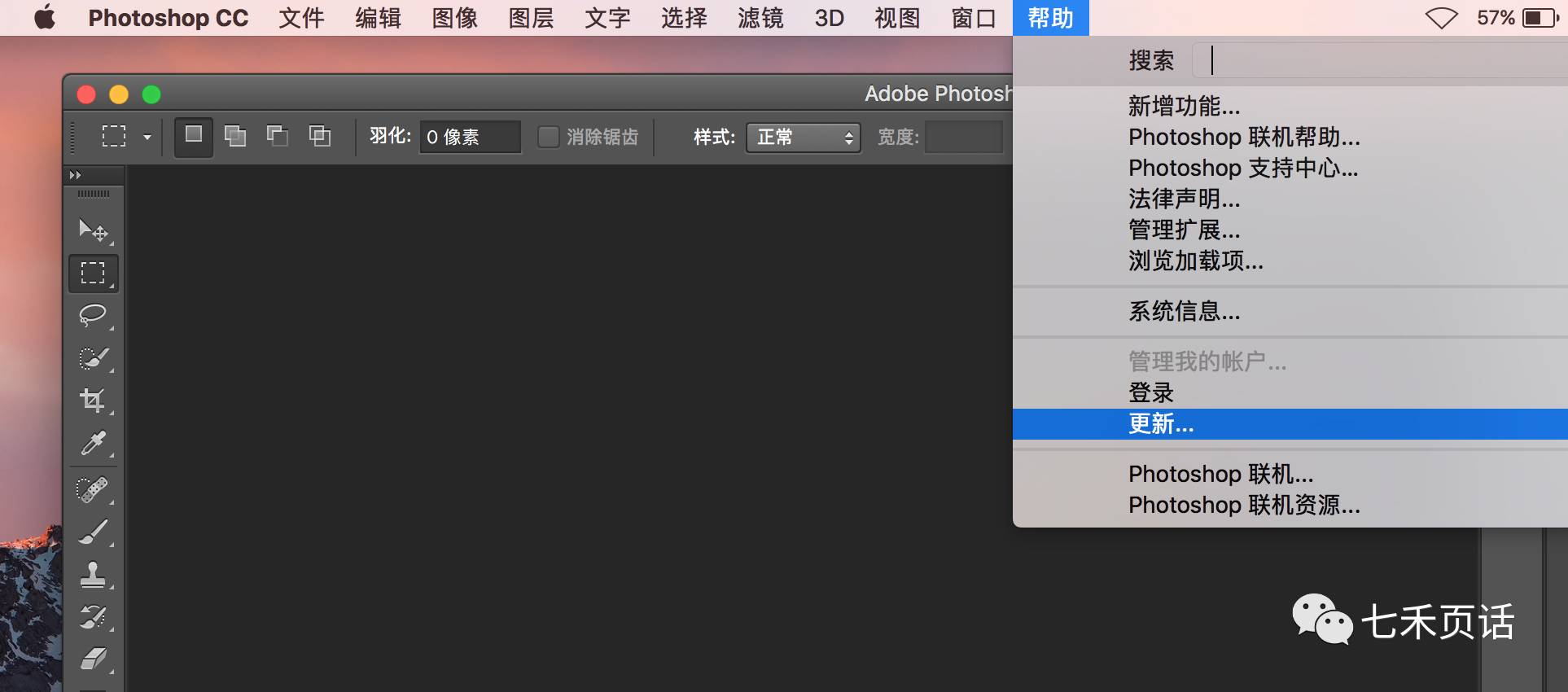Choose 管理扩展... menu item
The width and height of the screenshot is (1568, 692).
click(x=1290, y=230)
